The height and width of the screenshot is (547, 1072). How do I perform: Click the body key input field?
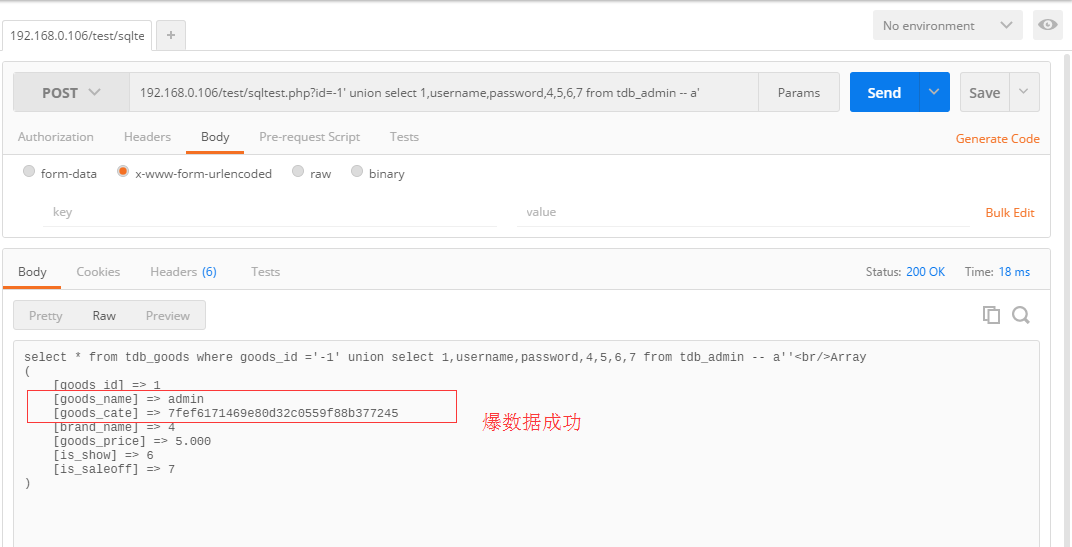point(269,212)
